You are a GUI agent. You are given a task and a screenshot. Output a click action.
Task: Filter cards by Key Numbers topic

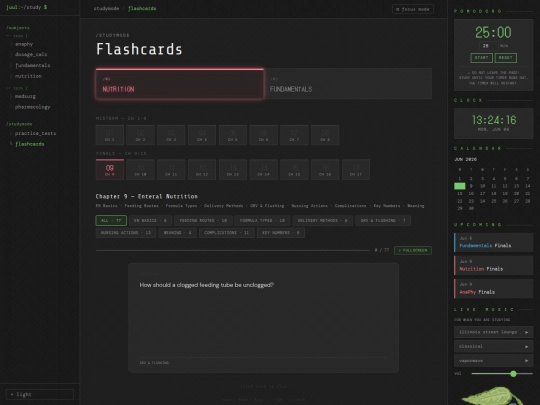[281, 233]
